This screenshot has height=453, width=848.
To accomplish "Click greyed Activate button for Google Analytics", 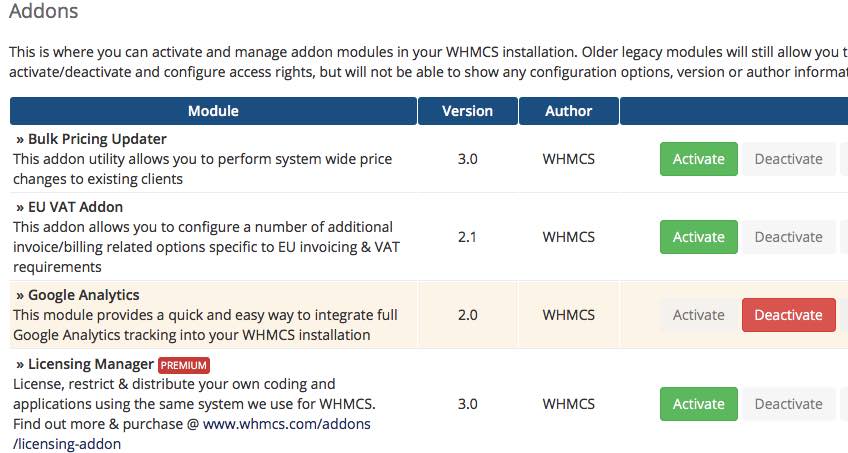I will (698, 315).
